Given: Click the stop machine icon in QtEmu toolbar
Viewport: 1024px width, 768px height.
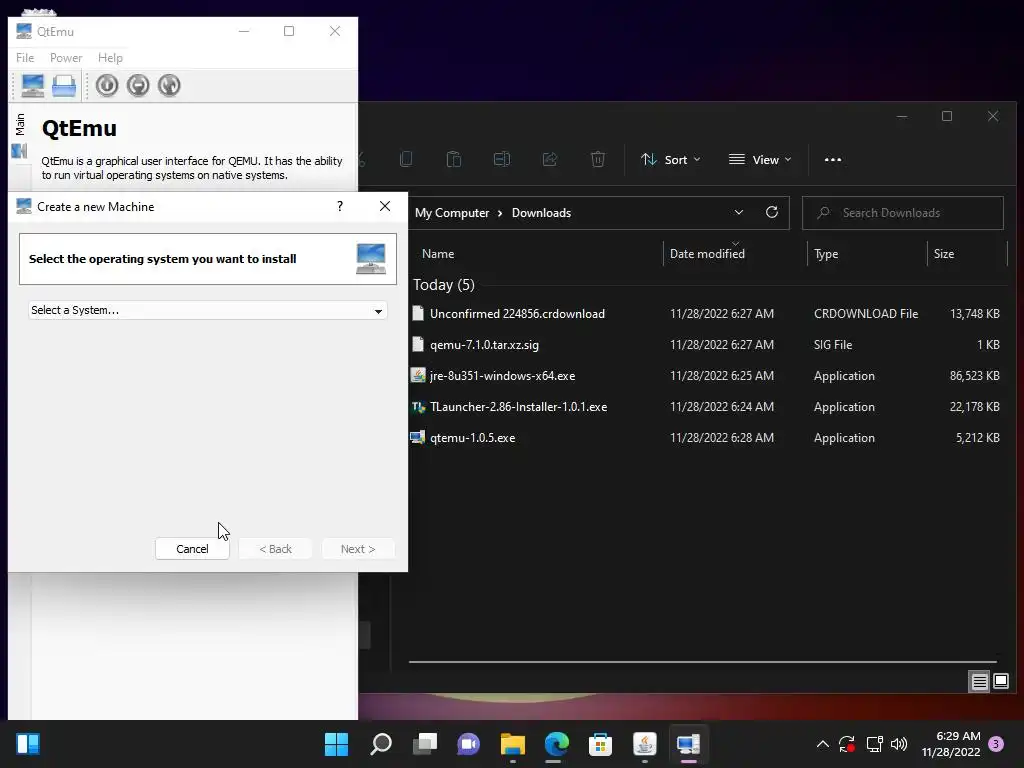Looking at the screenshot, I should 138,86.
